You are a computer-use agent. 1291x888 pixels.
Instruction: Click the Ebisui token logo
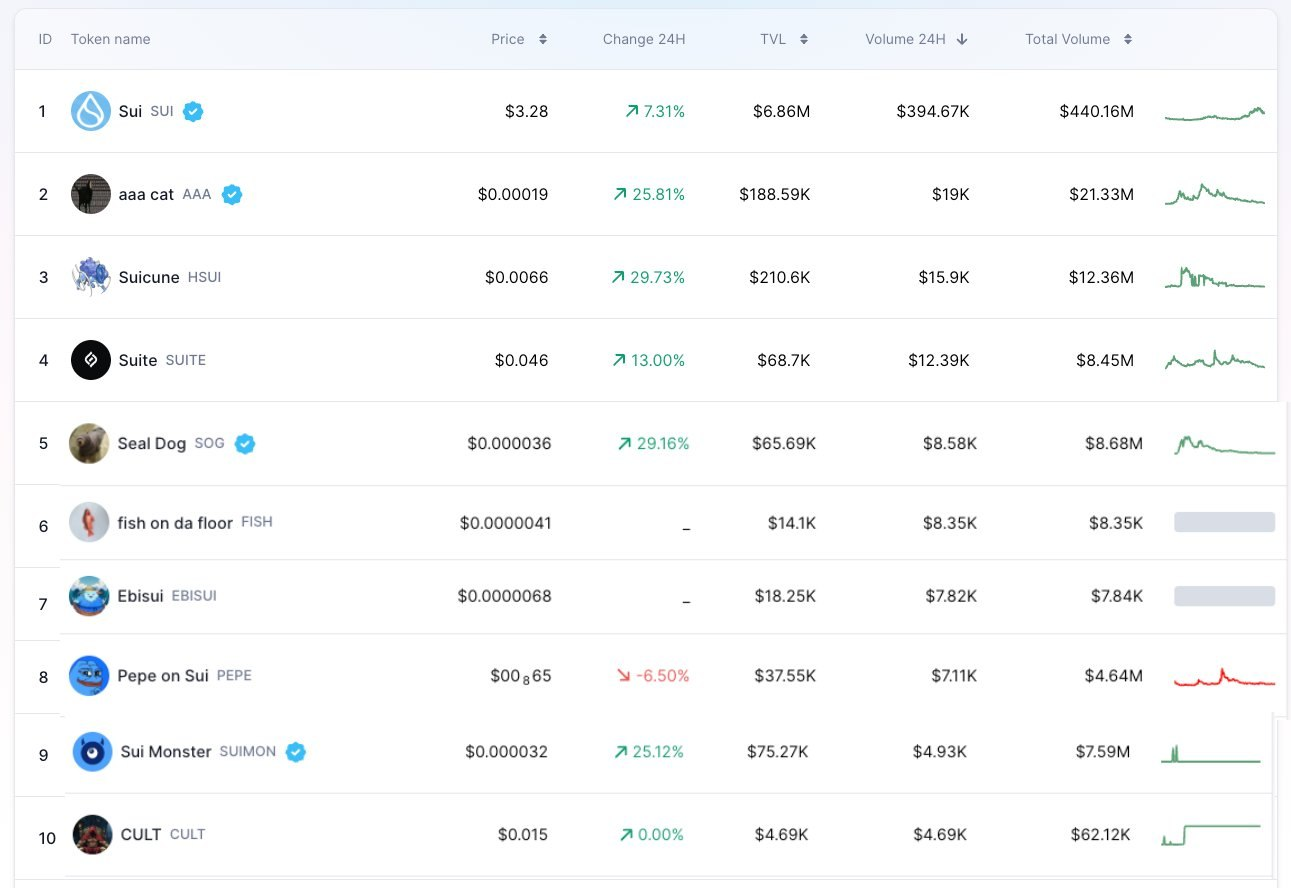click(89, 596)
